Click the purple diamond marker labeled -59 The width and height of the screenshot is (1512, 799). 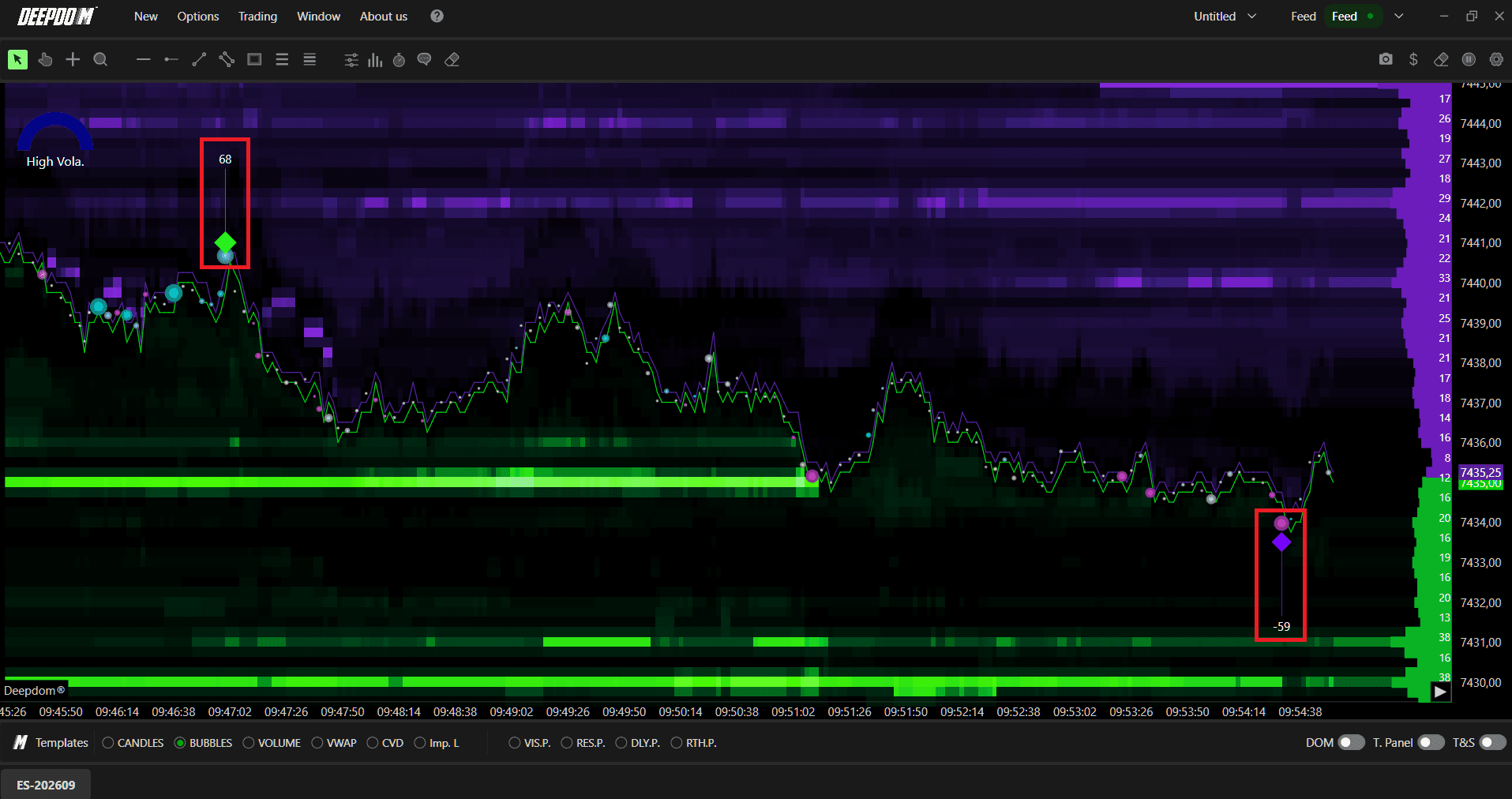pyautogui.click(x=1281, y=542)
